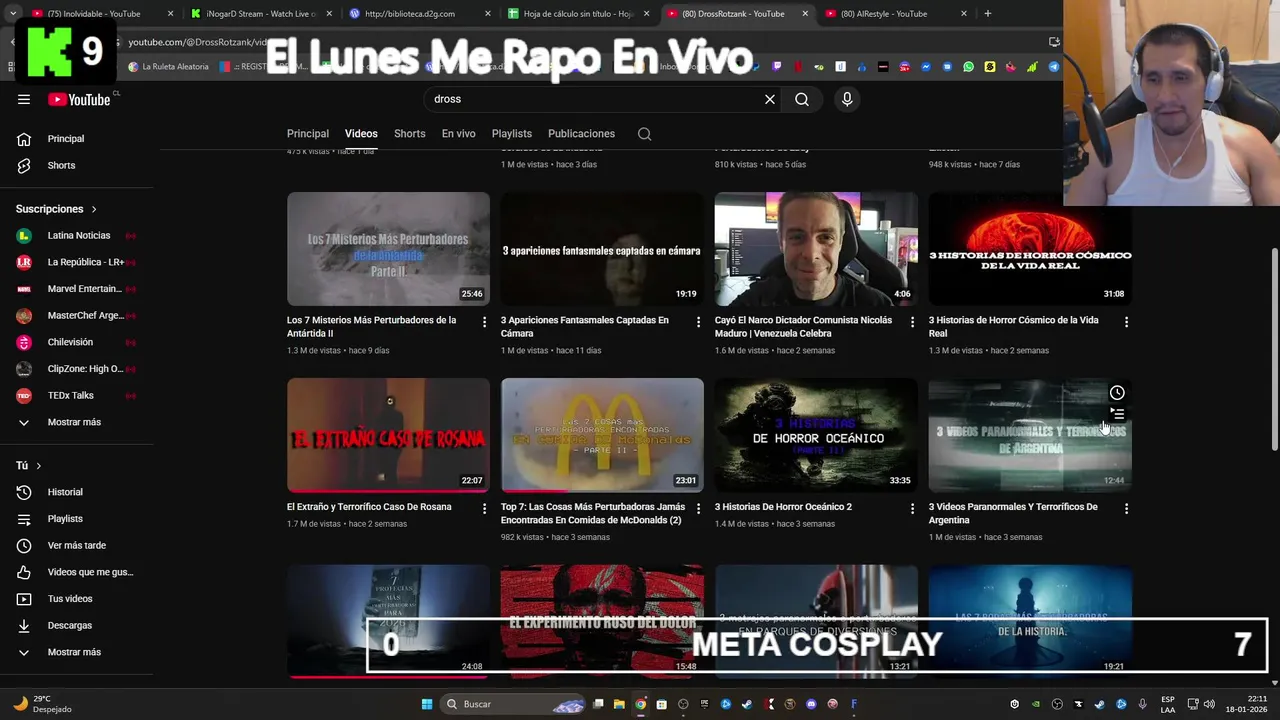
Task: Search within the channel using magnifier
Action: tap(645, 134)
